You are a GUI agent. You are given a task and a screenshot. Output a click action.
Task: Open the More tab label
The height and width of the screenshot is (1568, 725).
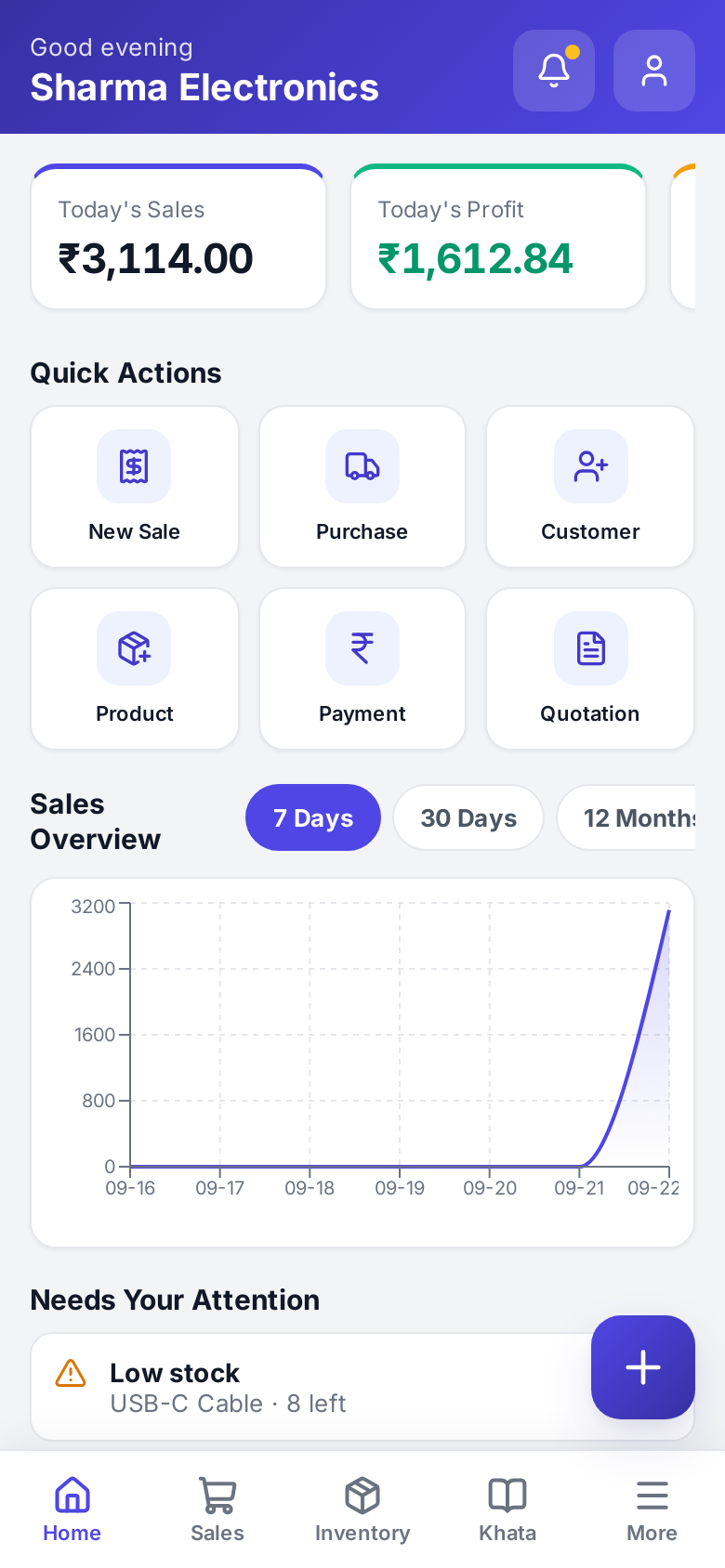coord(652,1533)
